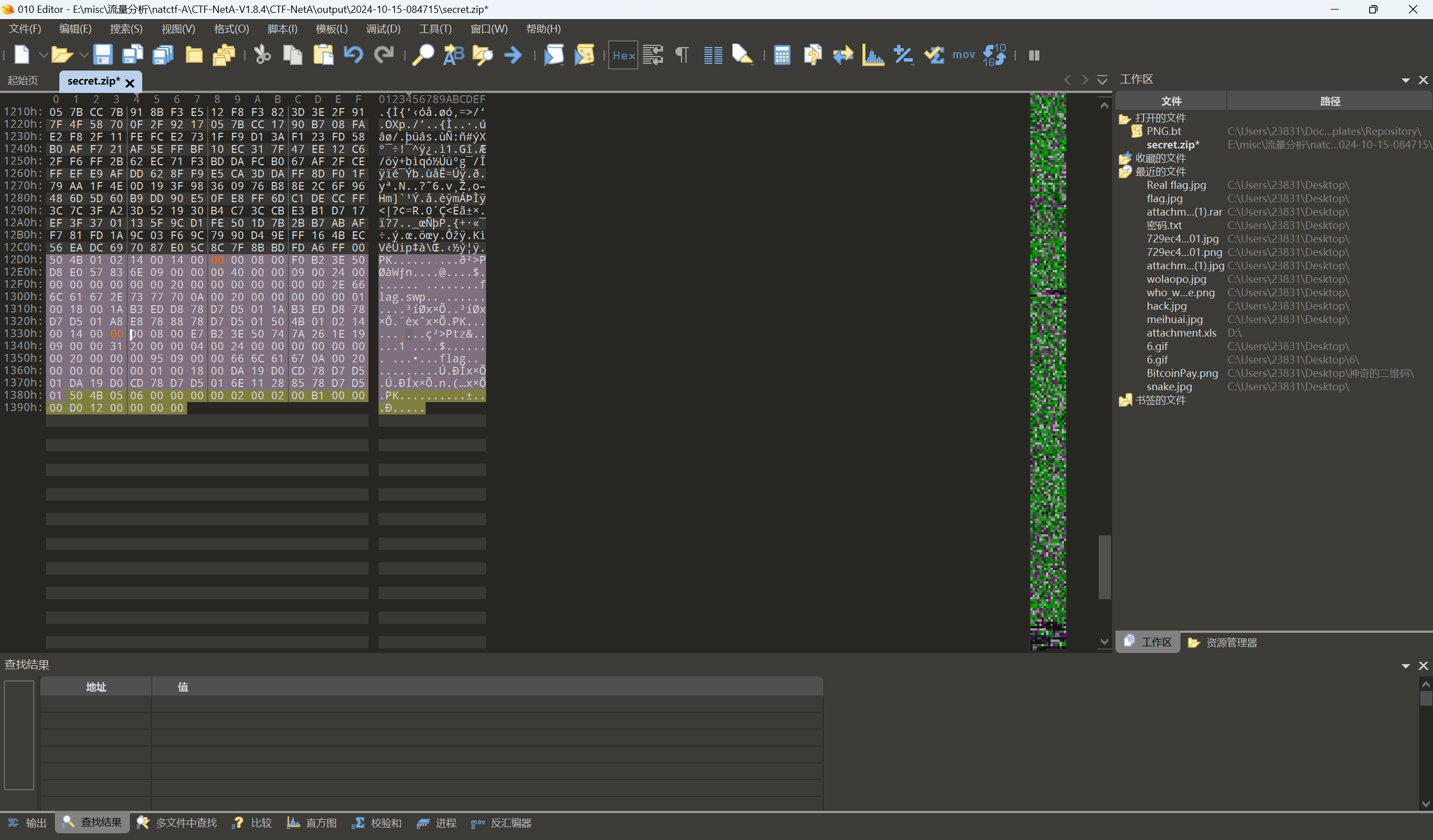Click the Save As icon
Viewport: 1433px width, 840px height.
(133, 54)
